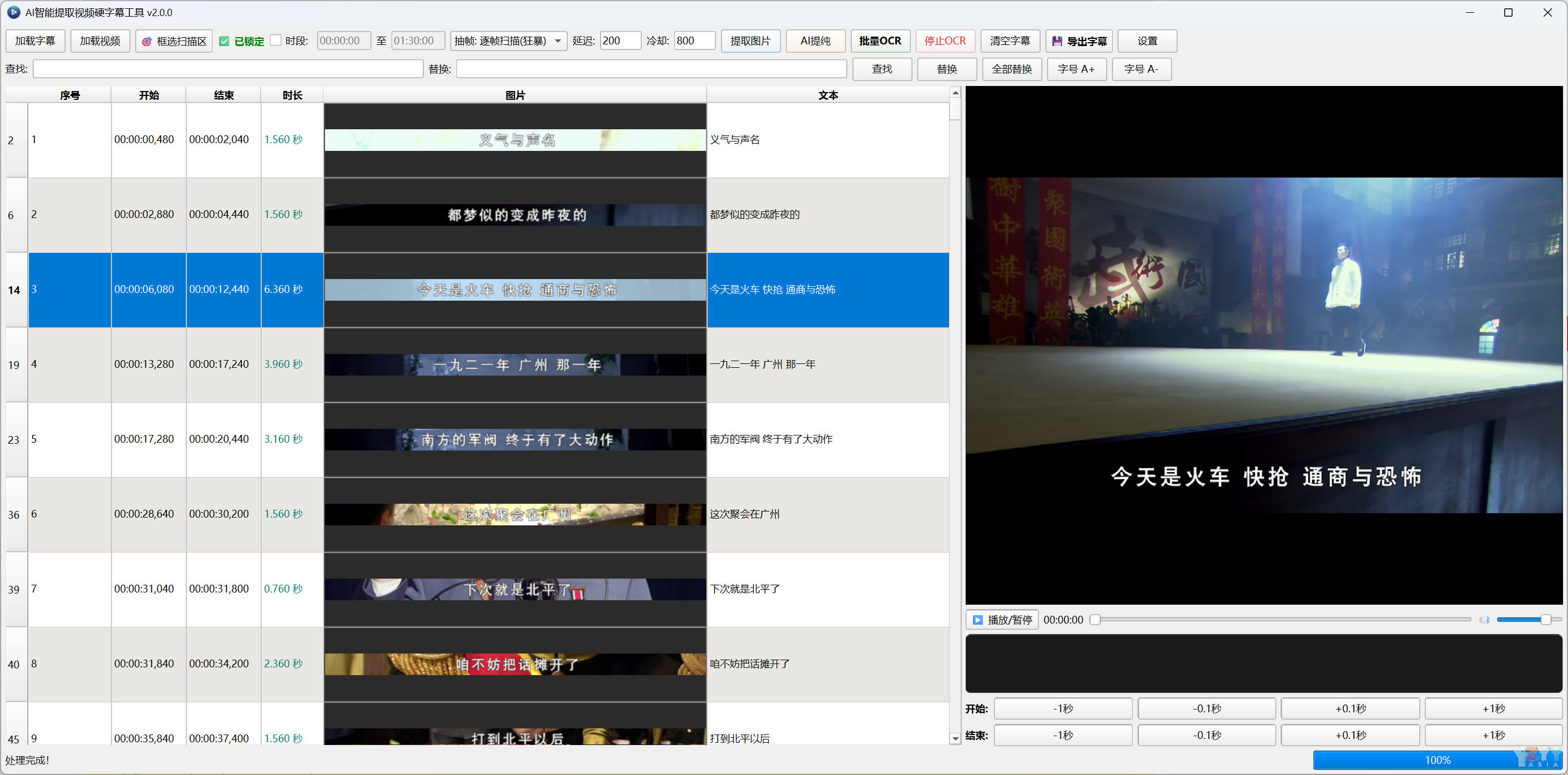
Task: Click the 替换 text input field
Action: 651,69
